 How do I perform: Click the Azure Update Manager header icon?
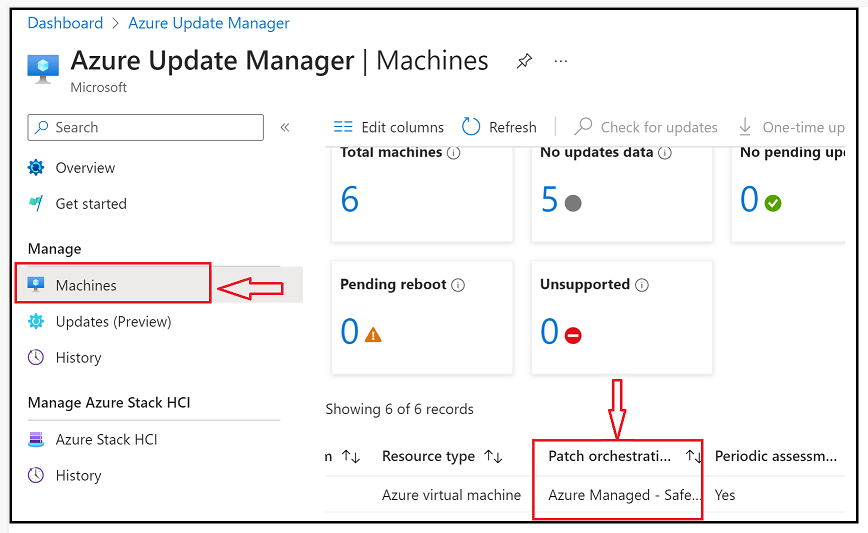click(x=43, y=69)
